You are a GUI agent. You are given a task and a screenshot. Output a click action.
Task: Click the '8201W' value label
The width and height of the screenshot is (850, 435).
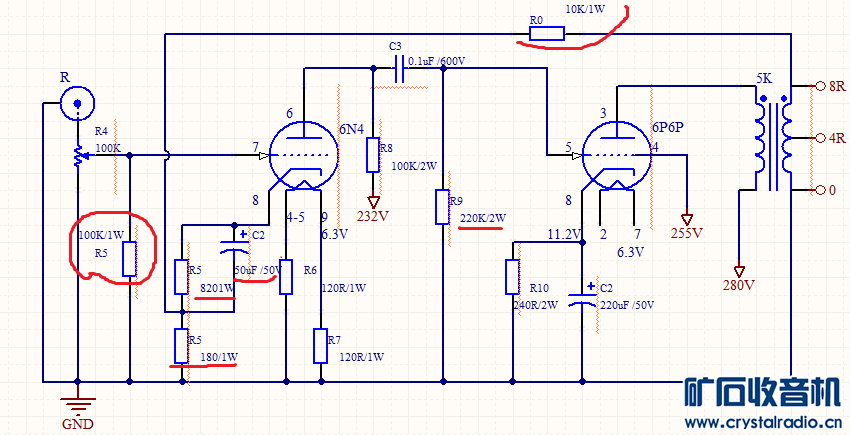[216, 287]
